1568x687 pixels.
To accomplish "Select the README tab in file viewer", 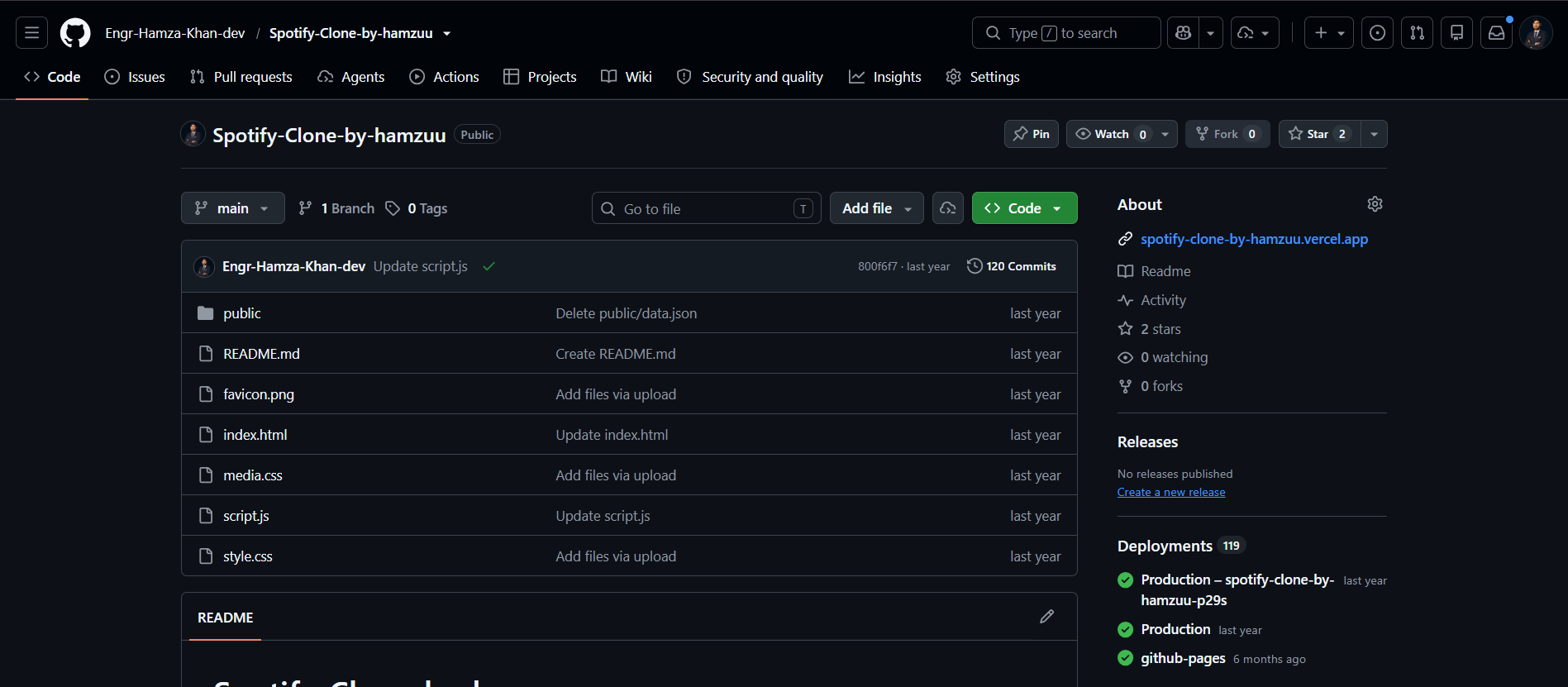I will point(226,618).
